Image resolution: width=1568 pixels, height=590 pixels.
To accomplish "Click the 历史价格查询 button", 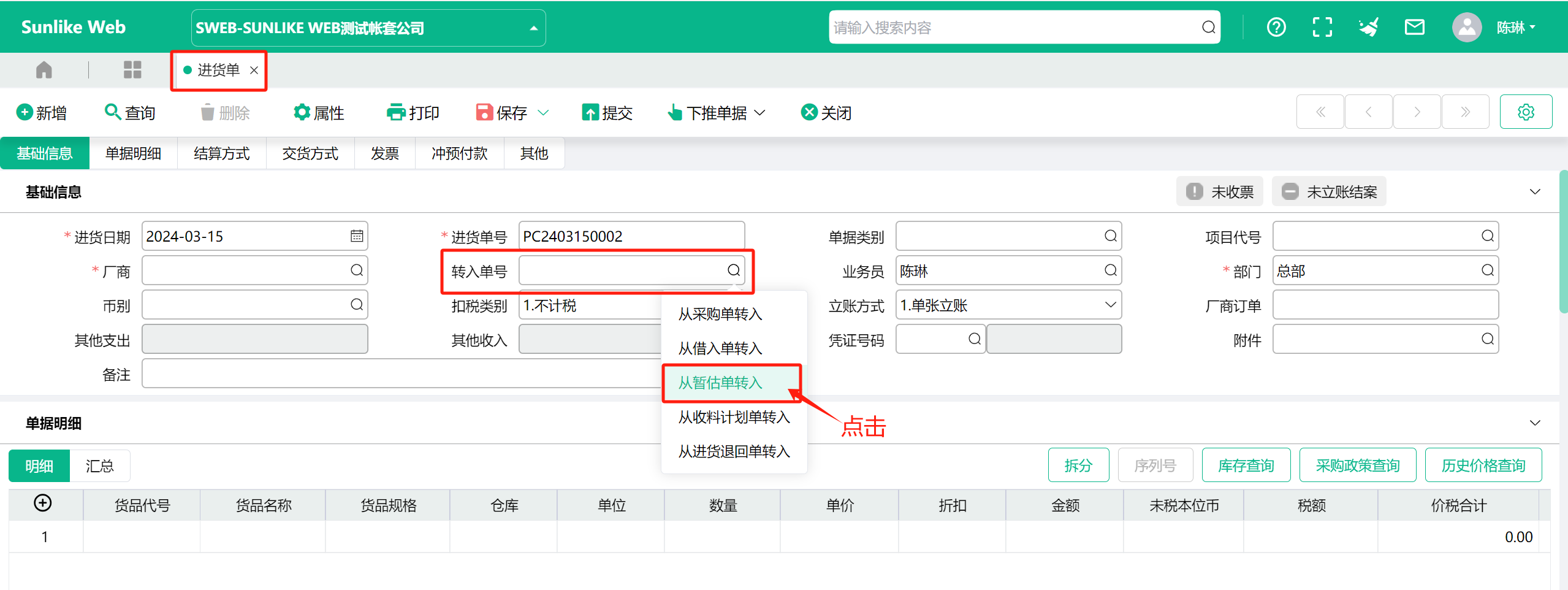I will point(1483,465).
